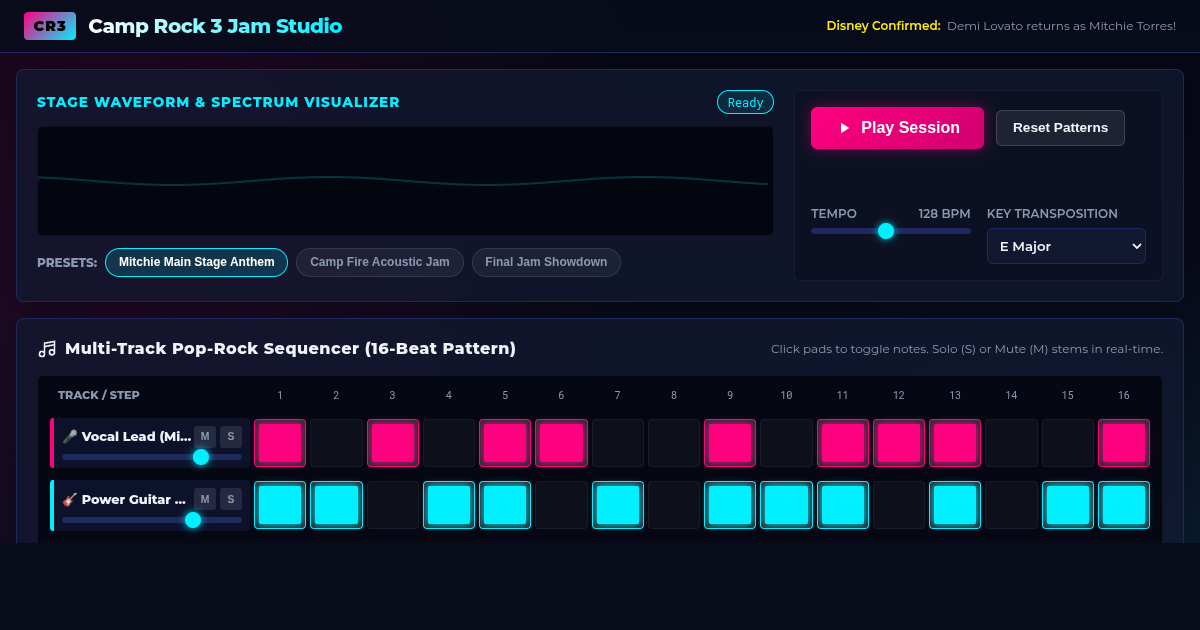Enable Power Guitar pad at step 14
Viewport: 1200px width, 630px height.
(x=1011, y=505)
